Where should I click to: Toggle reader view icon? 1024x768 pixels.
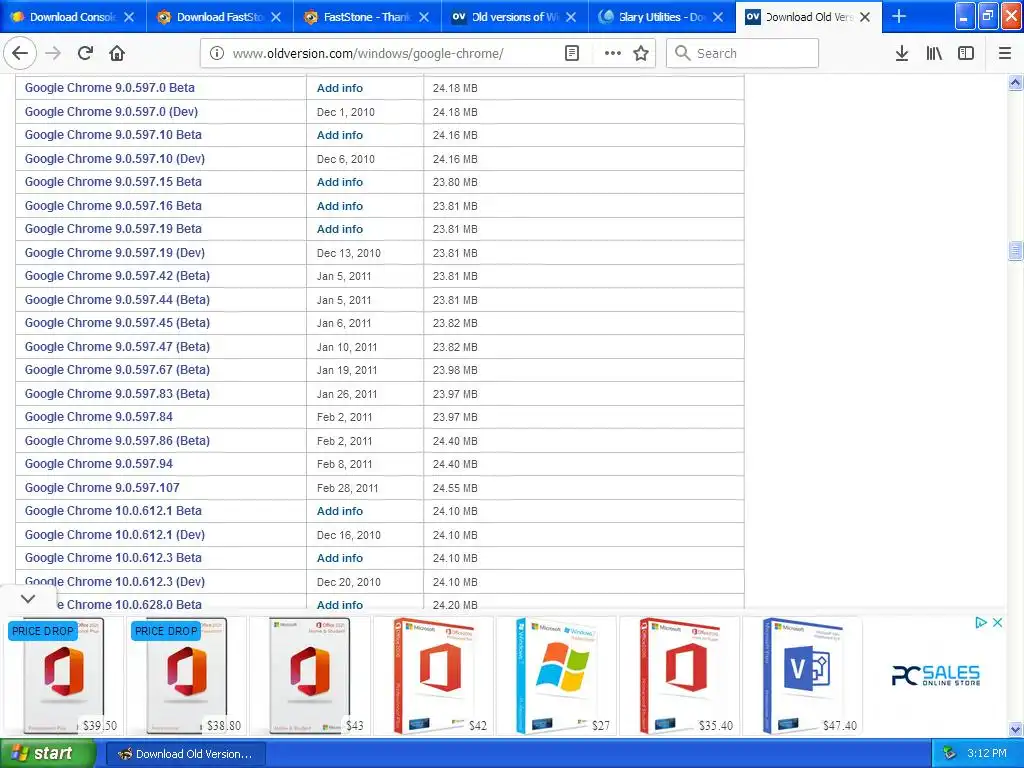[571, 54]
